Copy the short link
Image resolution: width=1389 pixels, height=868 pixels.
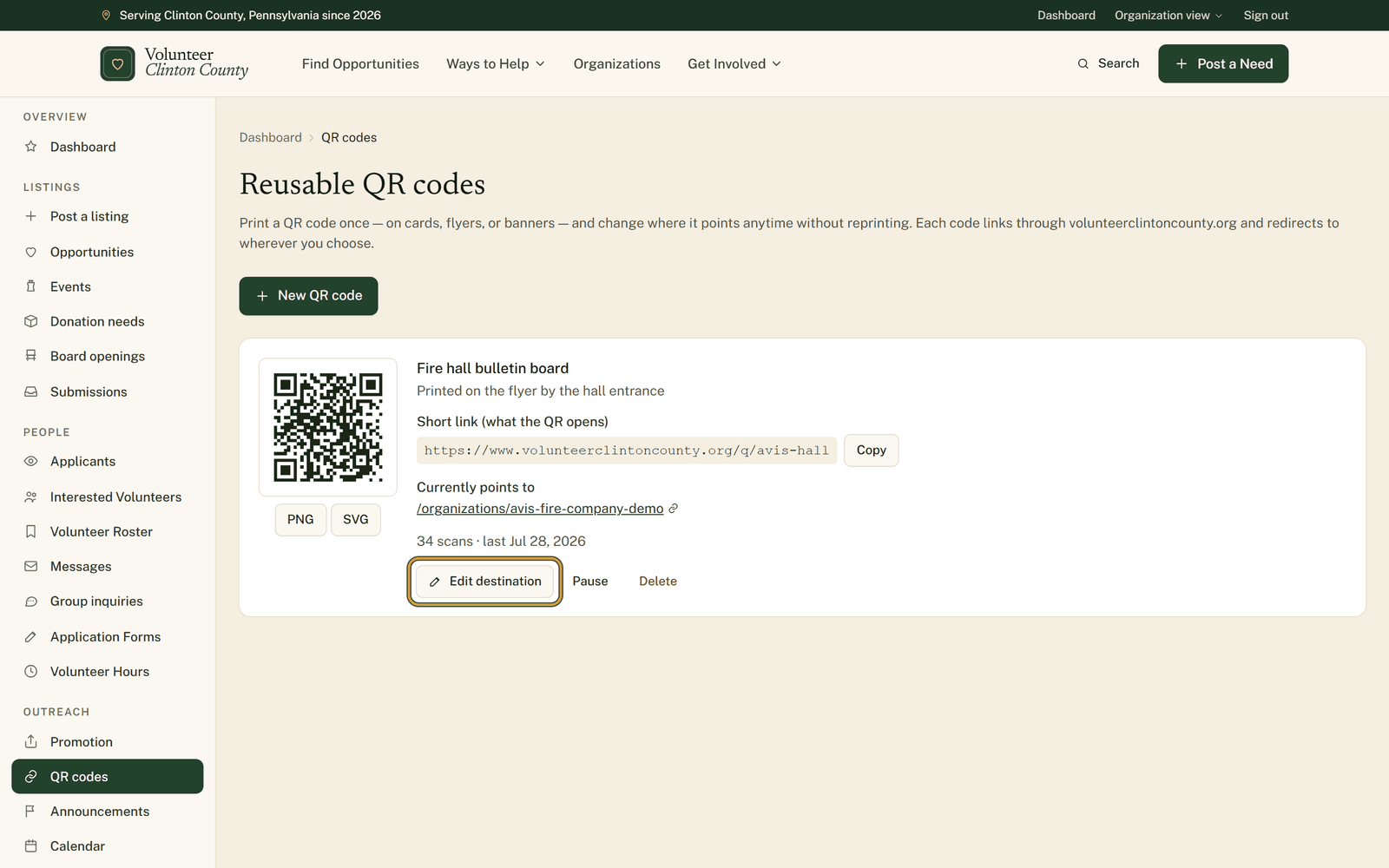tap(871, 450)
